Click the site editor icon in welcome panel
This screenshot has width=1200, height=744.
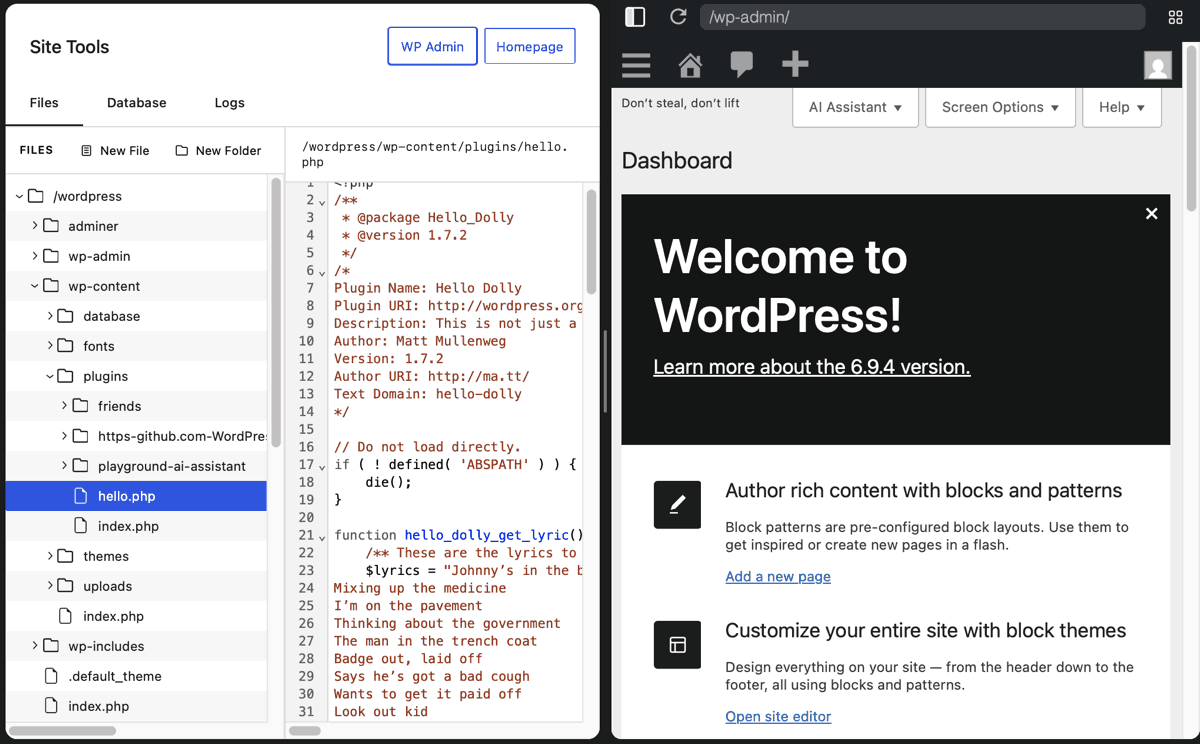point(677,645)
